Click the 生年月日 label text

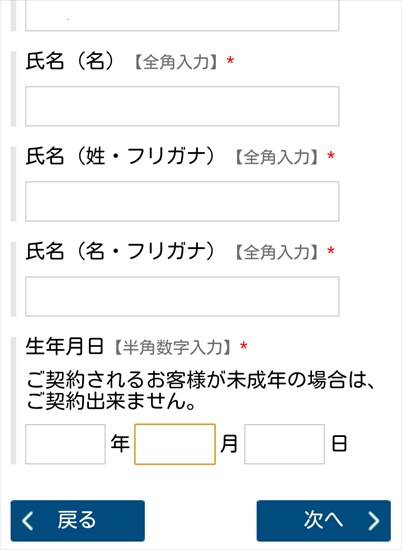click(x=65, y=347)
